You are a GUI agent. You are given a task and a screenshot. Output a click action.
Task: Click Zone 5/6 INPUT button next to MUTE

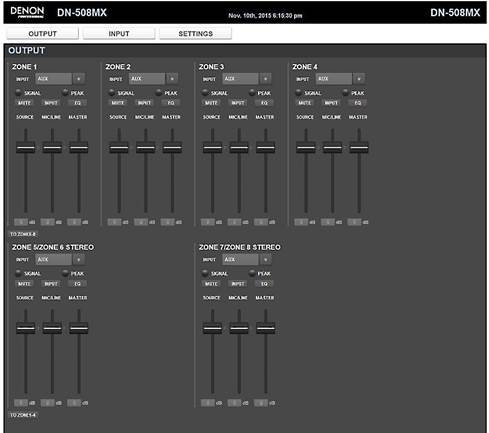click(51, 284)
